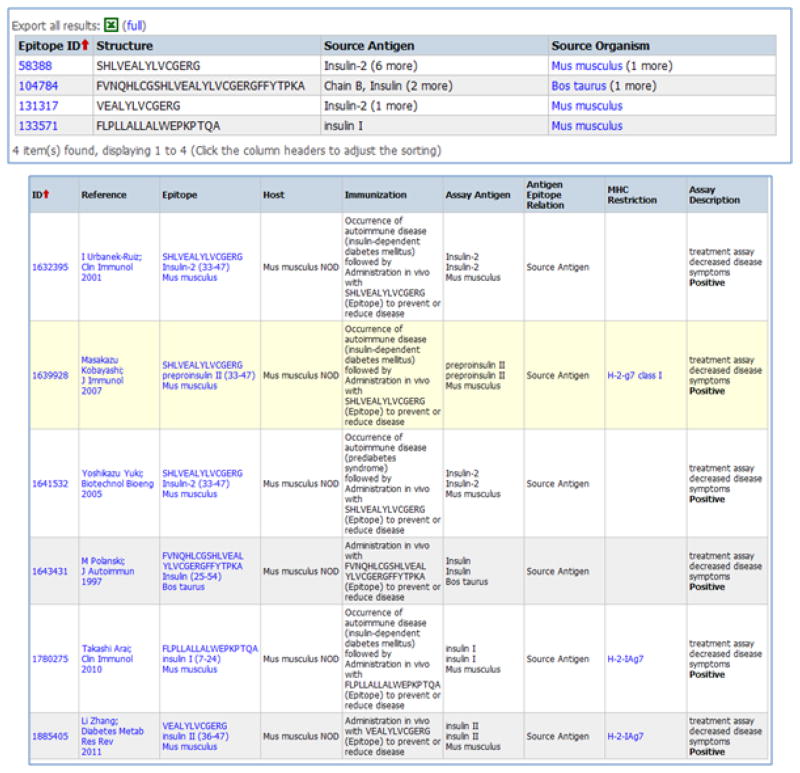
Task: Open epitope ID 131317
Action: tap(39, 106)
